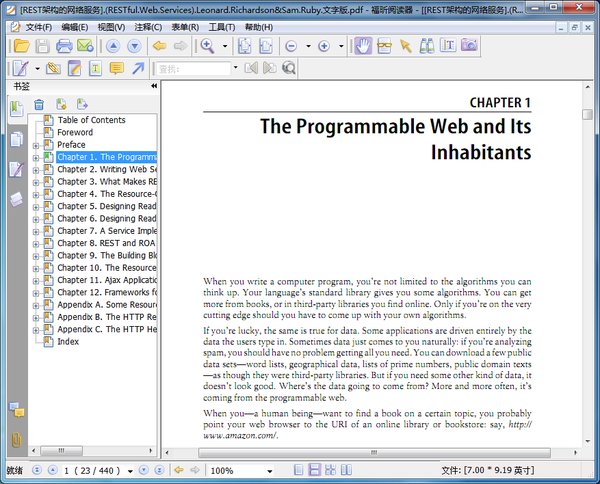Screen dimensions: 600x484
Task: Click the page number field in status bar
Action: (x=92, y=471)
